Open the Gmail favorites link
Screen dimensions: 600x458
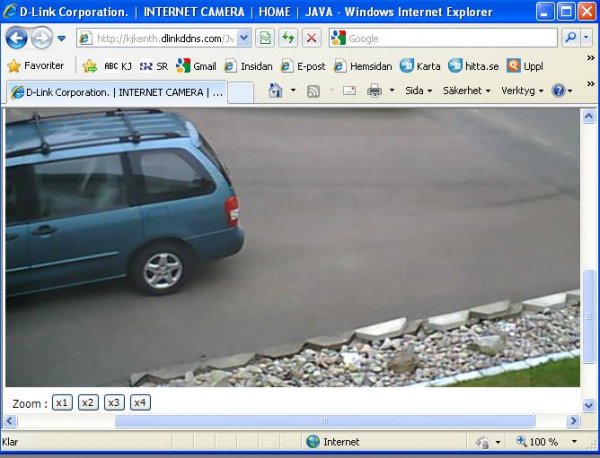coord(196,66)
